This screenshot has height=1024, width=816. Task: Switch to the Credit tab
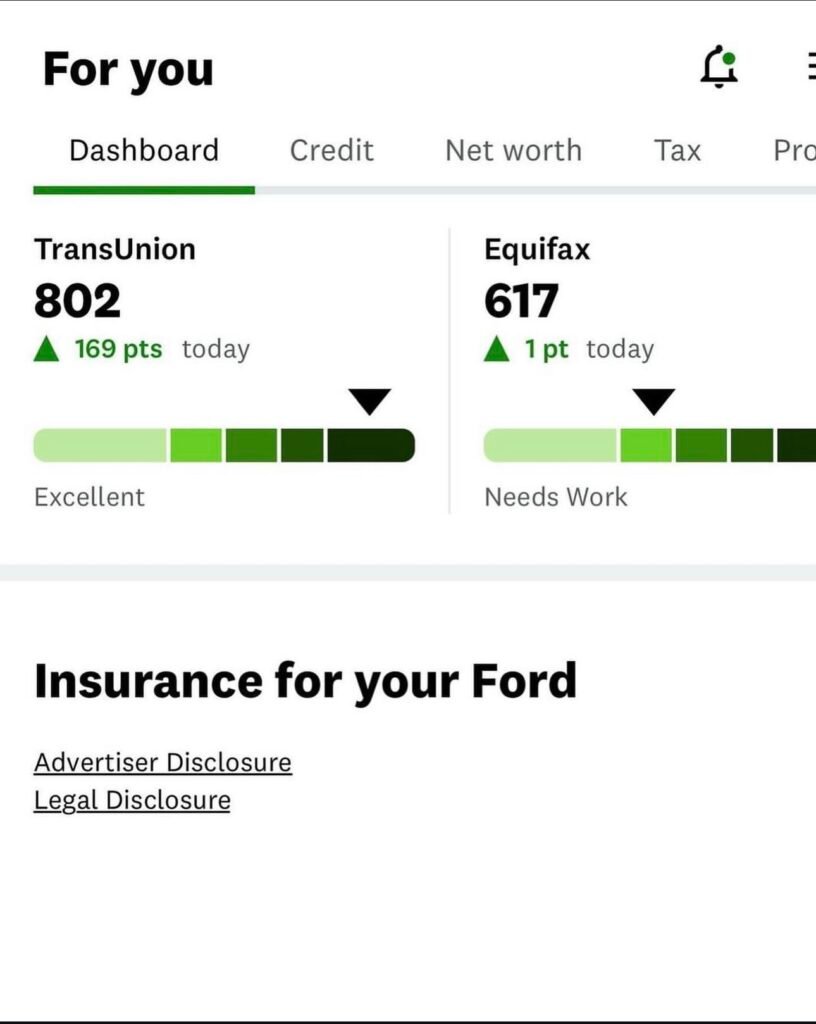tap(331, 151)
